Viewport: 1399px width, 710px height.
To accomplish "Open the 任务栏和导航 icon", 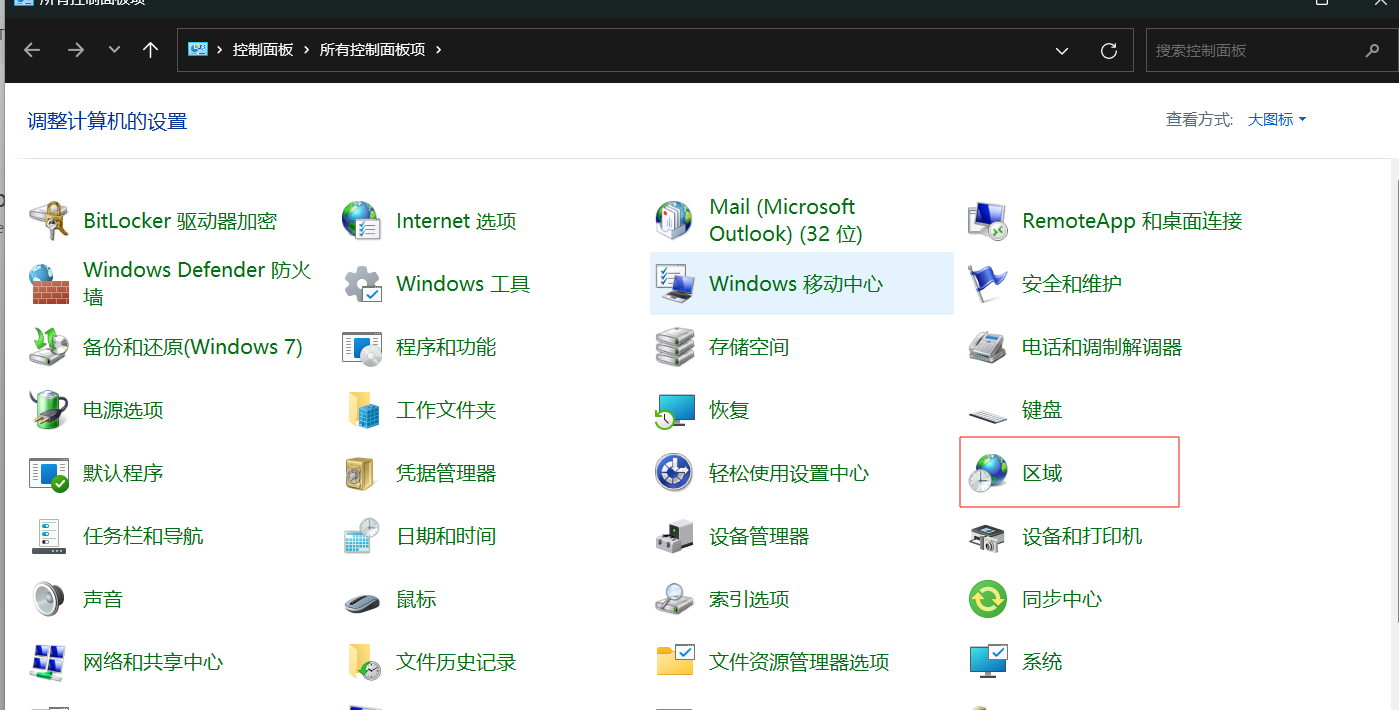I will pyautogui.click(x=48, y=536).
